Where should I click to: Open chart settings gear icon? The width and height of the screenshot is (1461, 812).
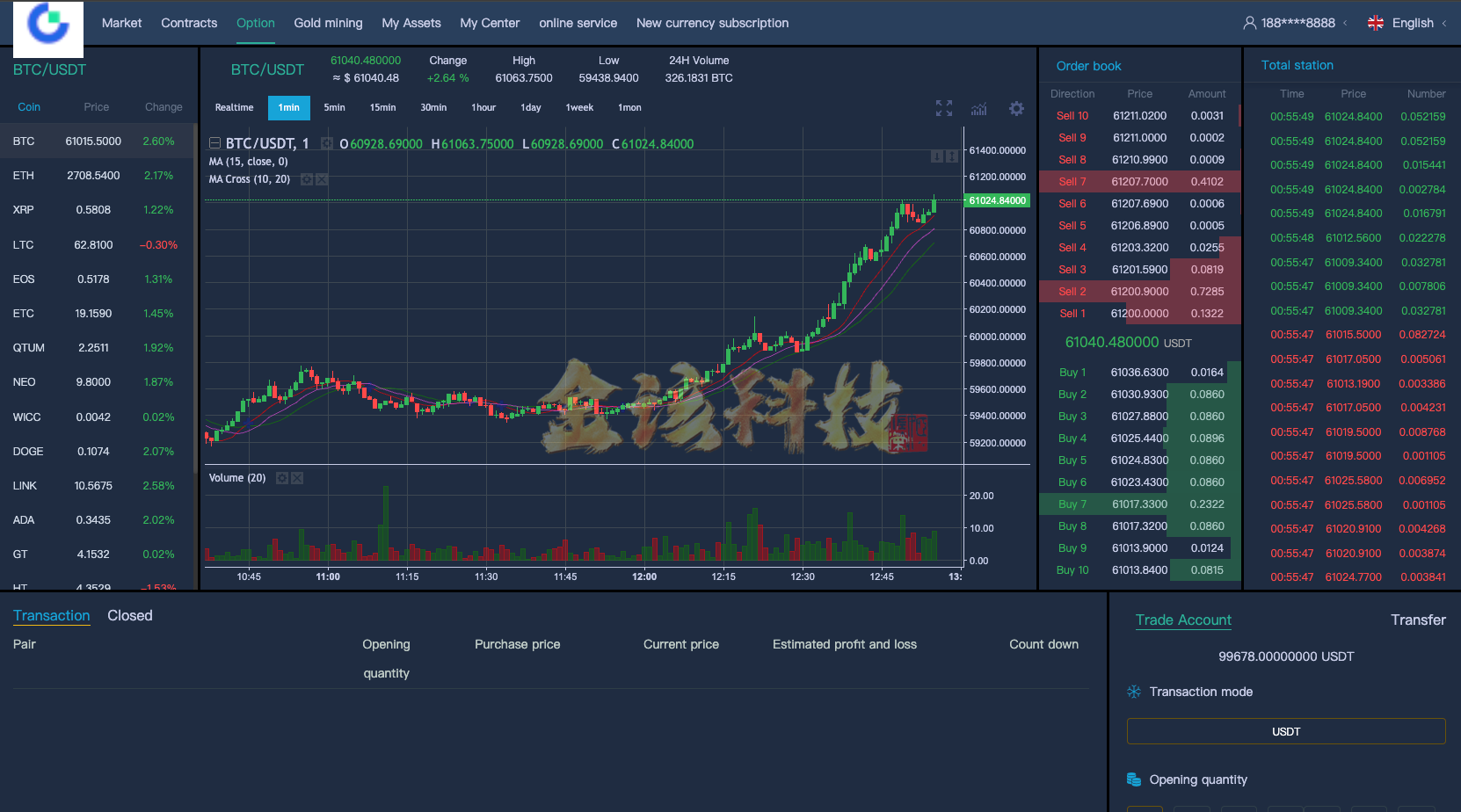pyautogui.click(x=1016, y=108)
